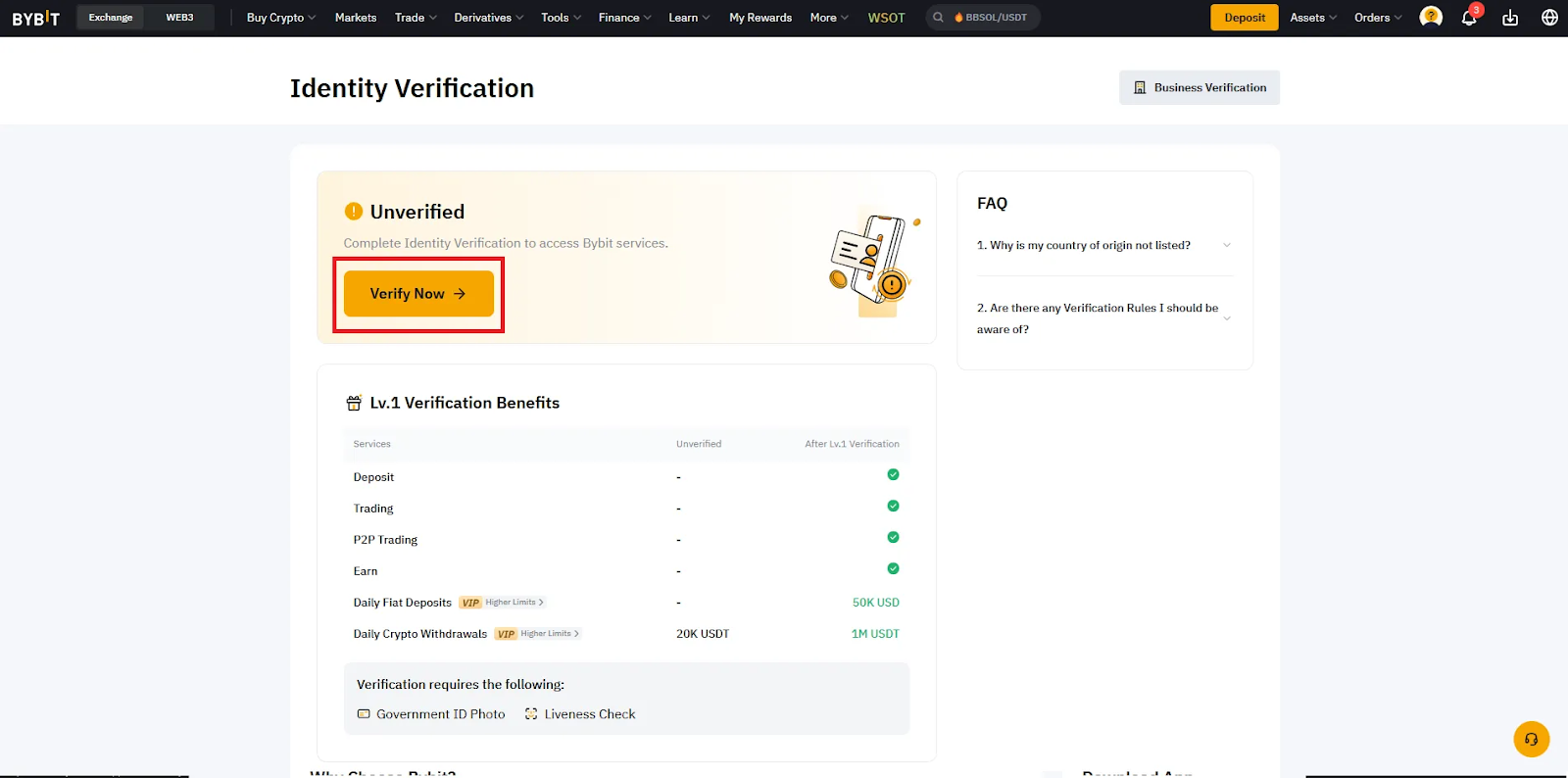Click the yellow Unverified warning icon
The height and width of the screenshot is (778, 1568).
[354, 212]
